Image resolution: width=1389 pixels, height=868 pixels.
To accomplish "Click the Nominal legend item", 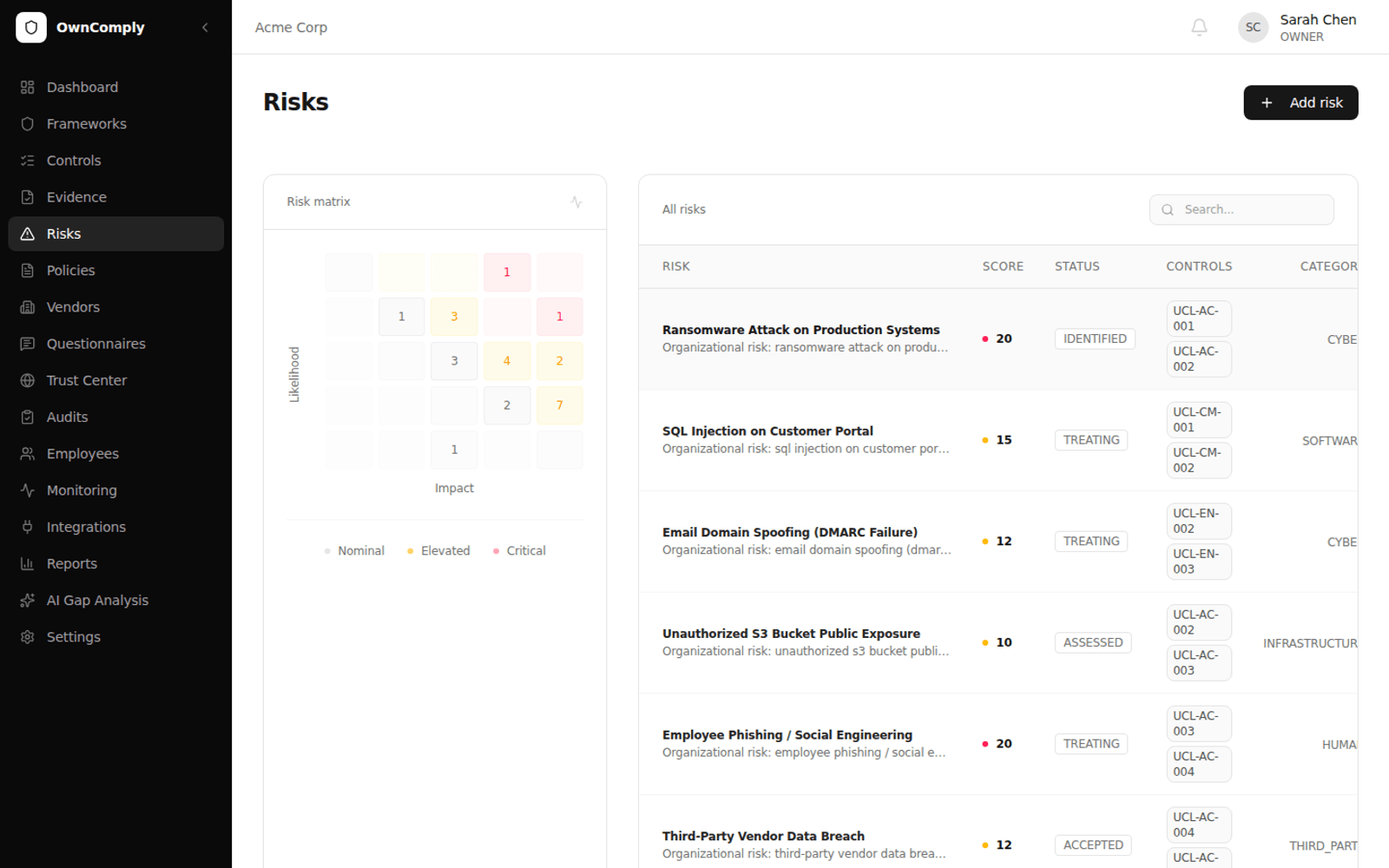I will coord(354,551).
